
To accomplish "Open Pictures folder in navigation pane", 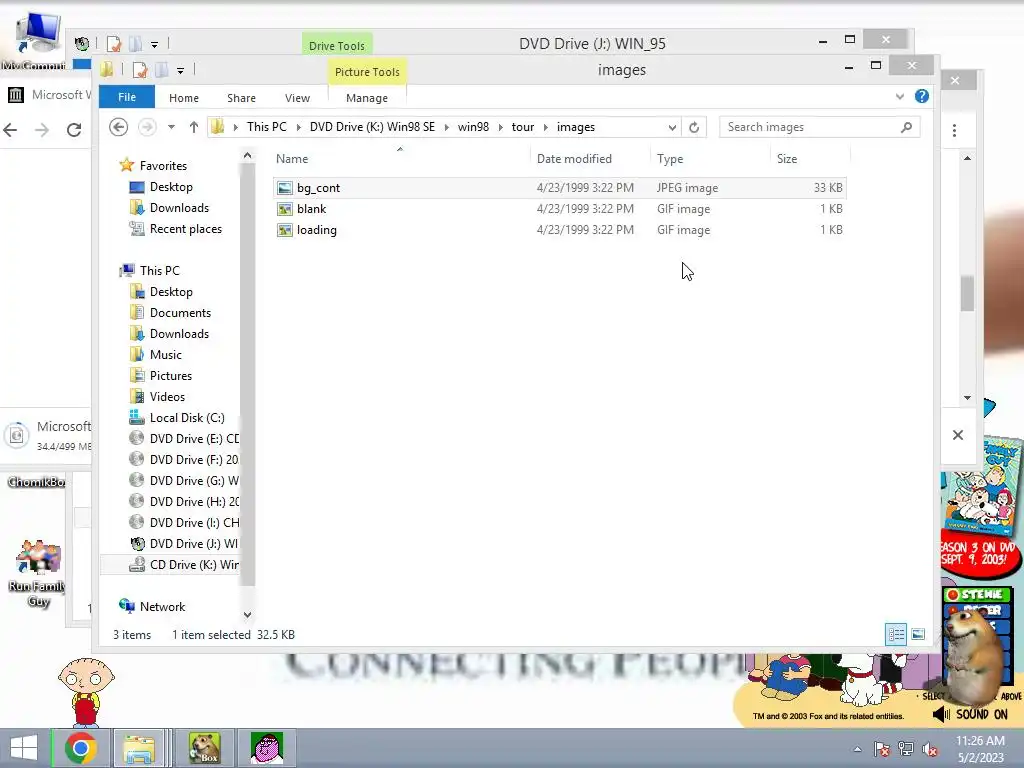I will (170, 376).
